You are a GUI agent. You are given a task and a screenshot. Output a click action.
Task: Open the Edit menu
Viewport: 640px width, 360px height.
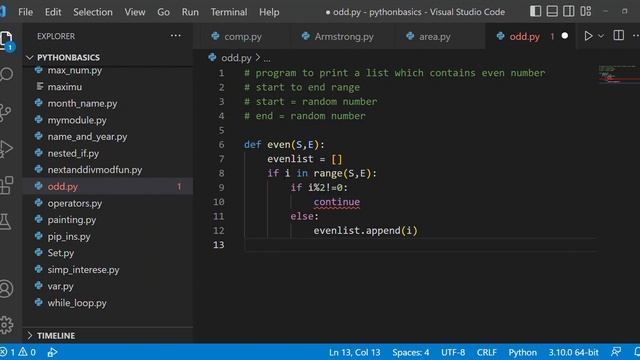pyautogui.click(x=53, y=12)
